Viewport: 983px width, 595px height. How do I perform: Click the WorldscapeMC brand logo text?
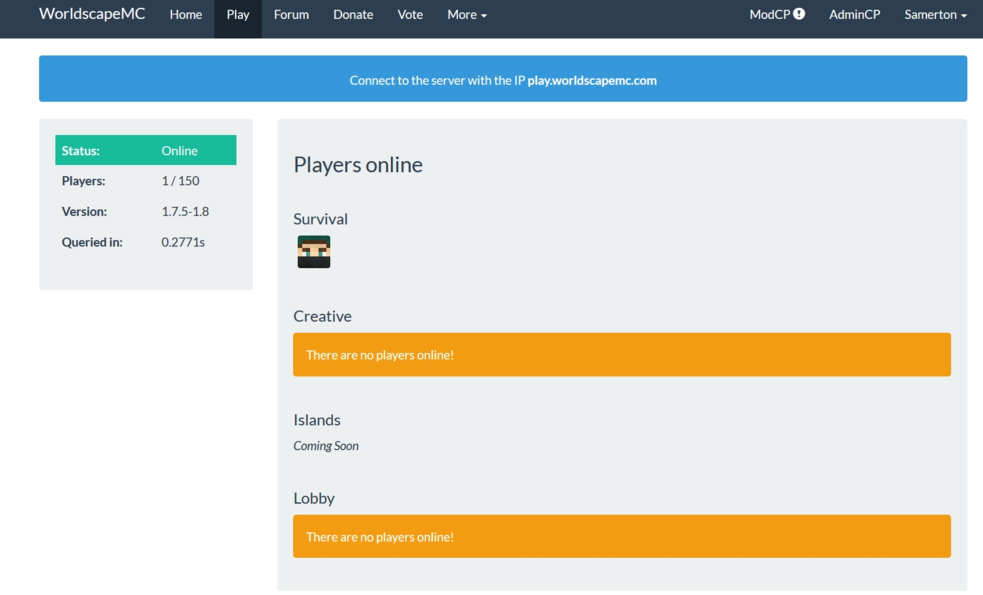pyautogui.click(x=92, y=14)
